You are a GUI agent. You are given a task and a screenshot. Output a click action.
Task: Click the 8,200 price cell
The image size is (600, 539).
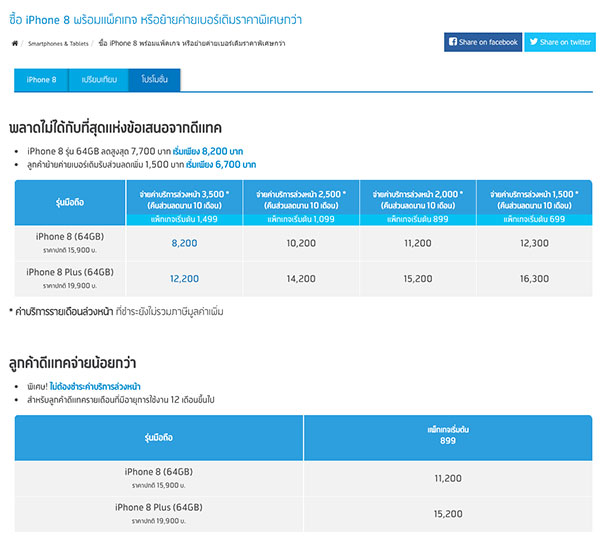point(184,243)
